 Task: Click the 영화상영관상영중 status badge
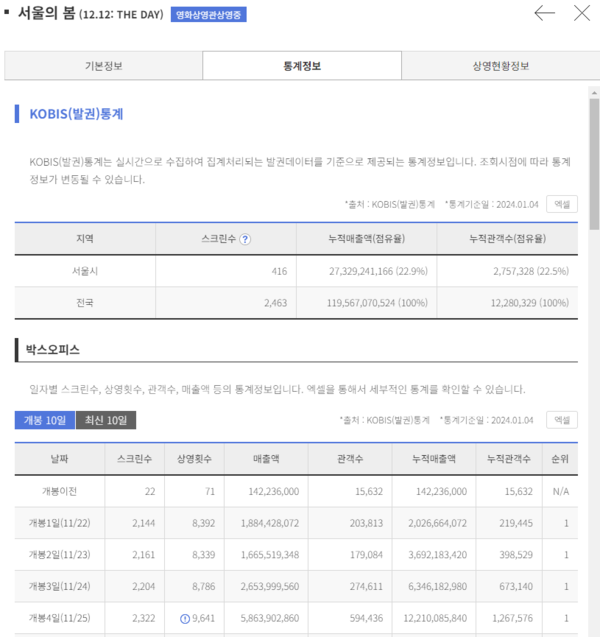[x=208, y=15]
